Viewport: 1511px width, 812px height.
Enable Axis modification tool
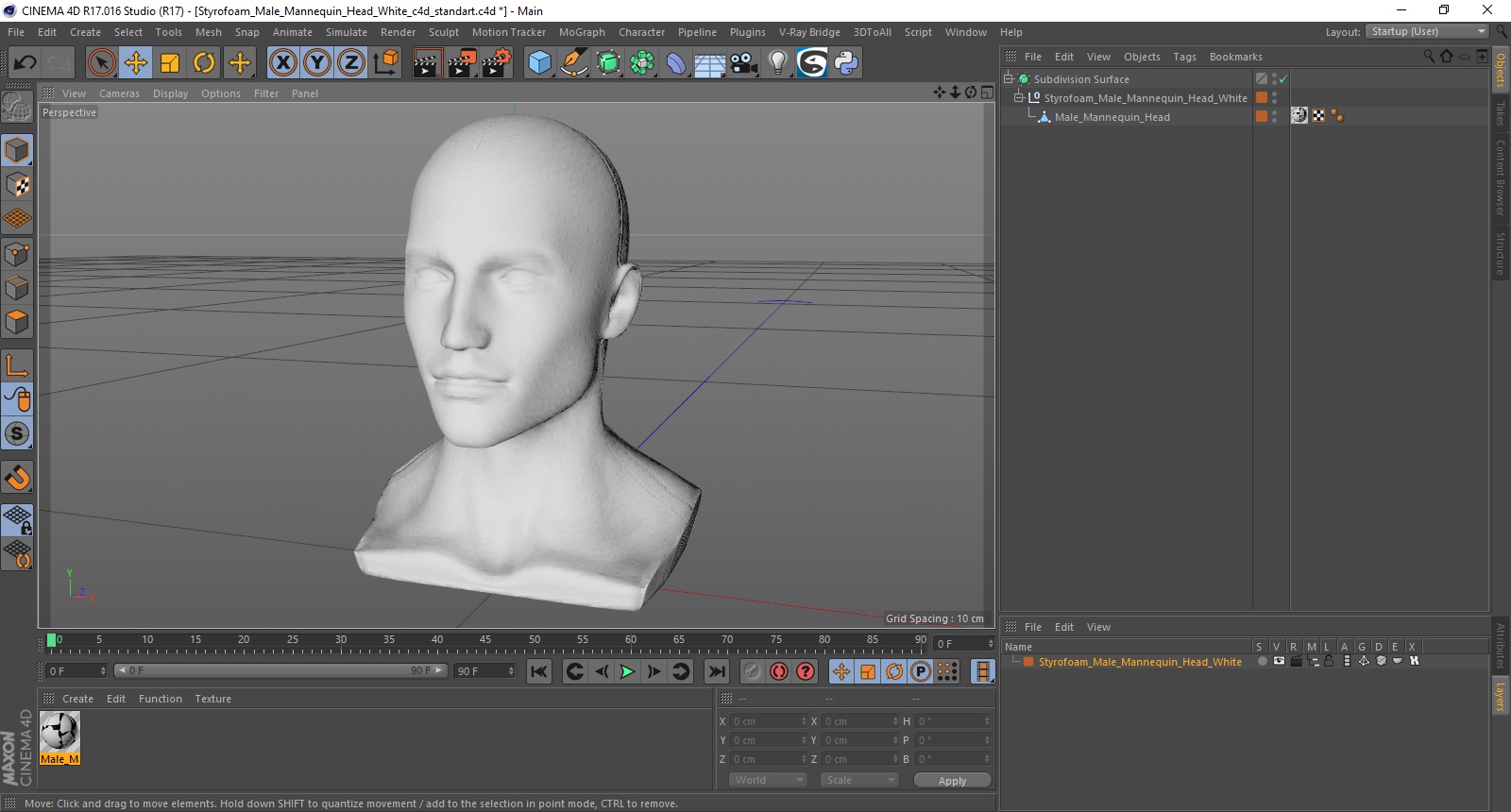click(17, 365)
